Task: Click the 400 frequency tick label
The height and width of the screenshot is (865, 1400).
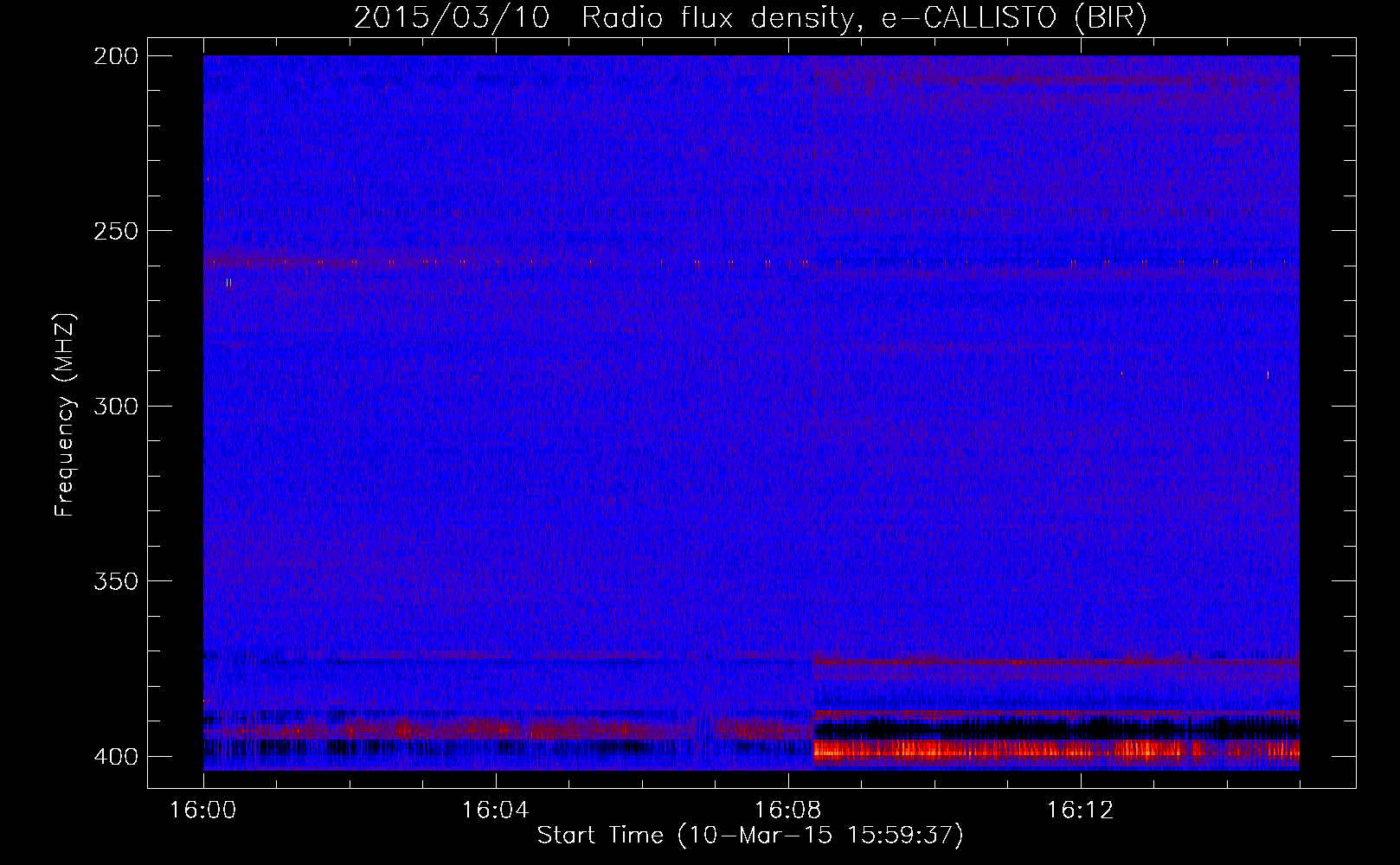Action: [115, 757]
